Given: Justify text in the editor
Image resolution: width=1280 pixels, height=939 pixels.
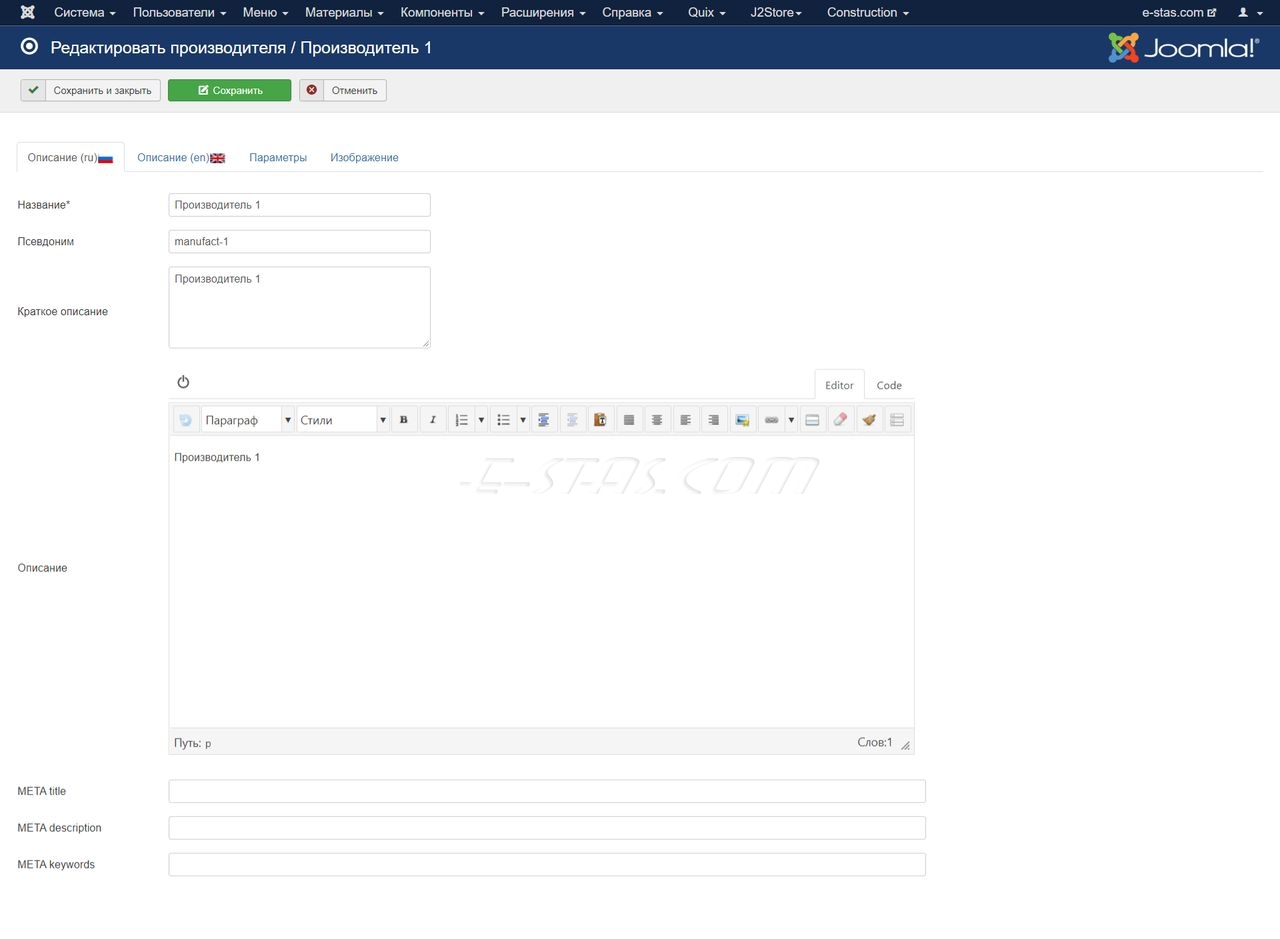Looking at the screenshot, I should point(629,420).
